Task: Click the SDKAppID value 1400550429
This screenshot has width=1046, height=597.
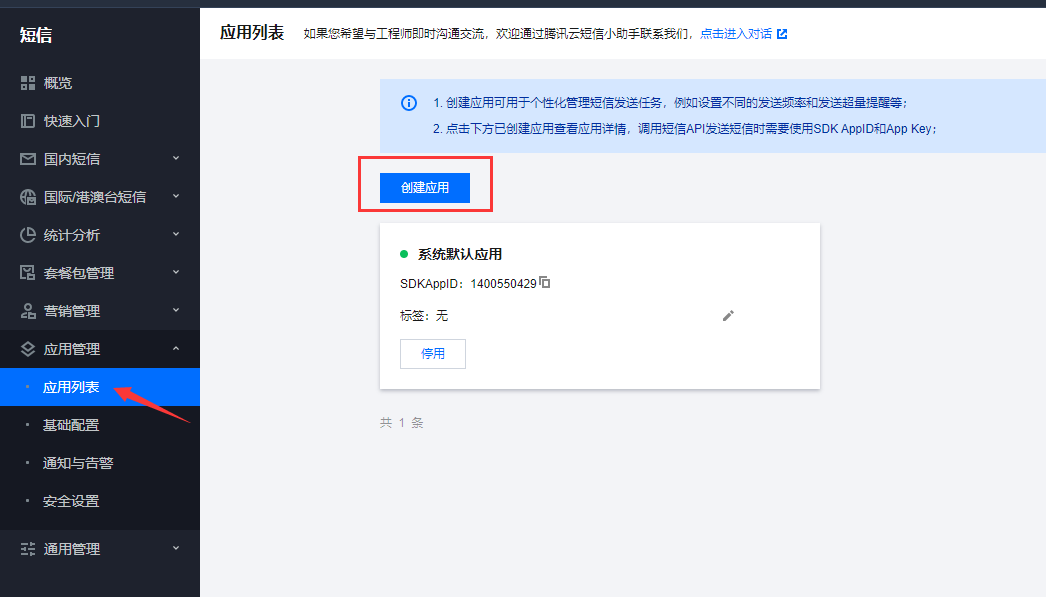Action: (x=503, y=284)
